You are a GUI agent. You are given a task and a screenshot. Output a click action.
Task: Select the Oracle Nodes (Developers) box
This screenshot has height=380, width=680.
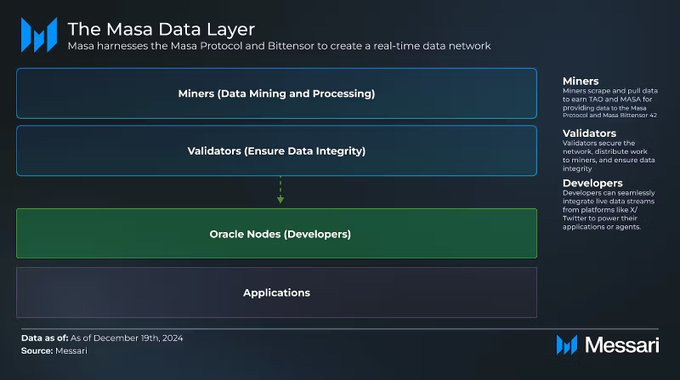click(x=277, y=233)
